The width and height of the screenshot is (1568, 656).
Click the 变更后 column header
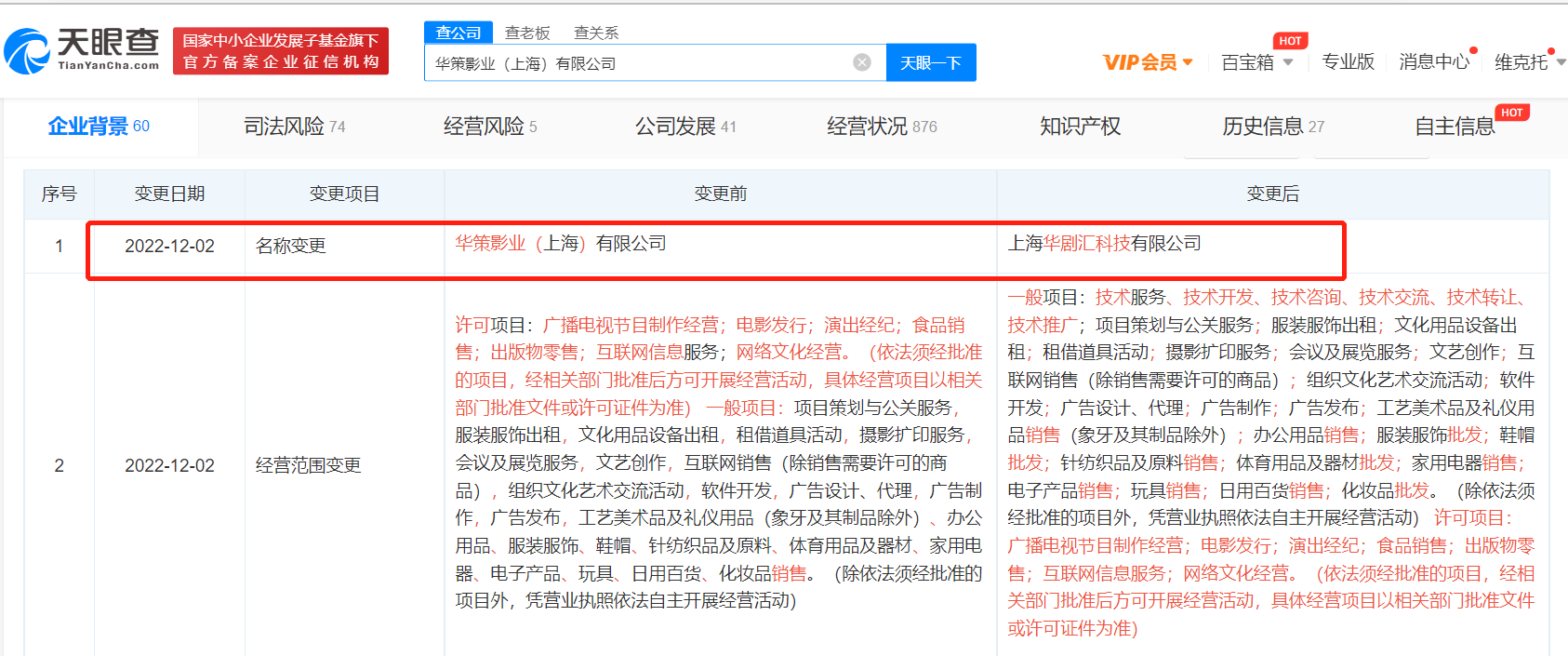[x=1272, y=194]
